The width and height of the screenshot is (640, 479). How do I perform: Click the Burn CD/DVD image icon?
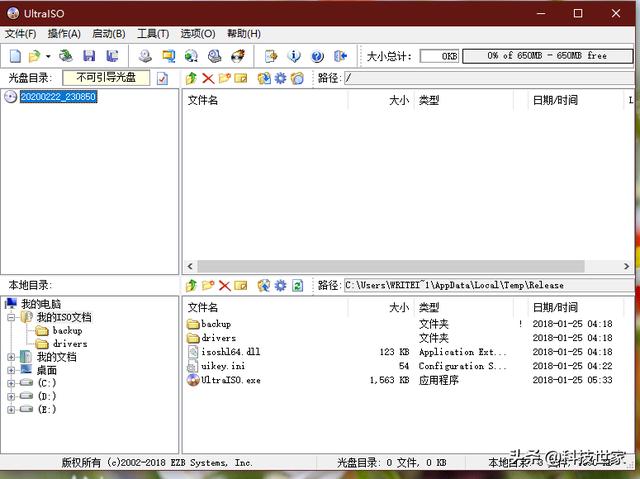coord(238,56)
